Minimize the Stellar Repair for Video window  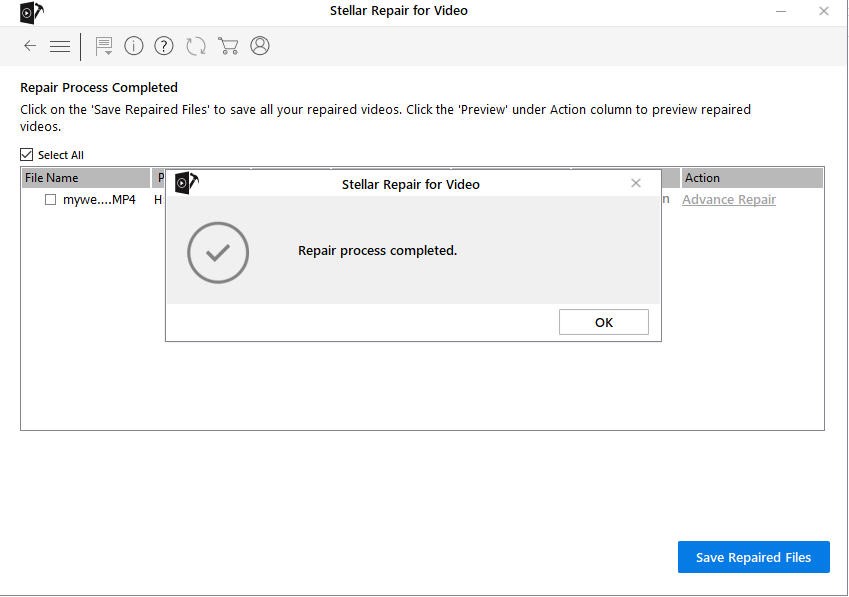tap(780, 11)
